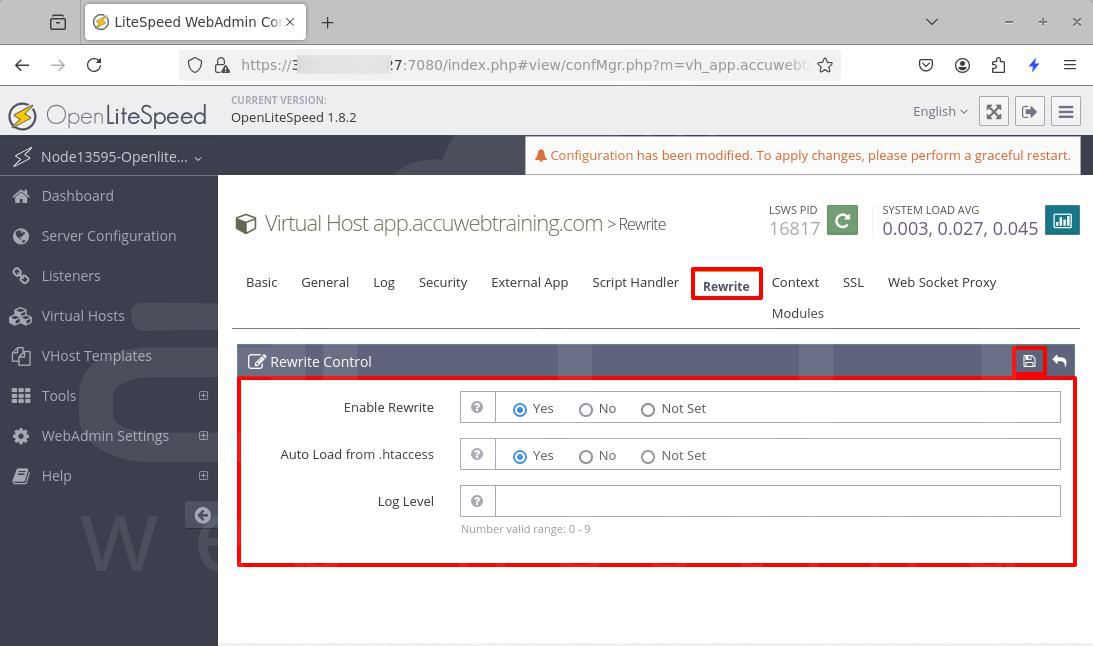Open the English language dropdown
This screenshot has width=1093, height=646.
(x=940, y=111)
